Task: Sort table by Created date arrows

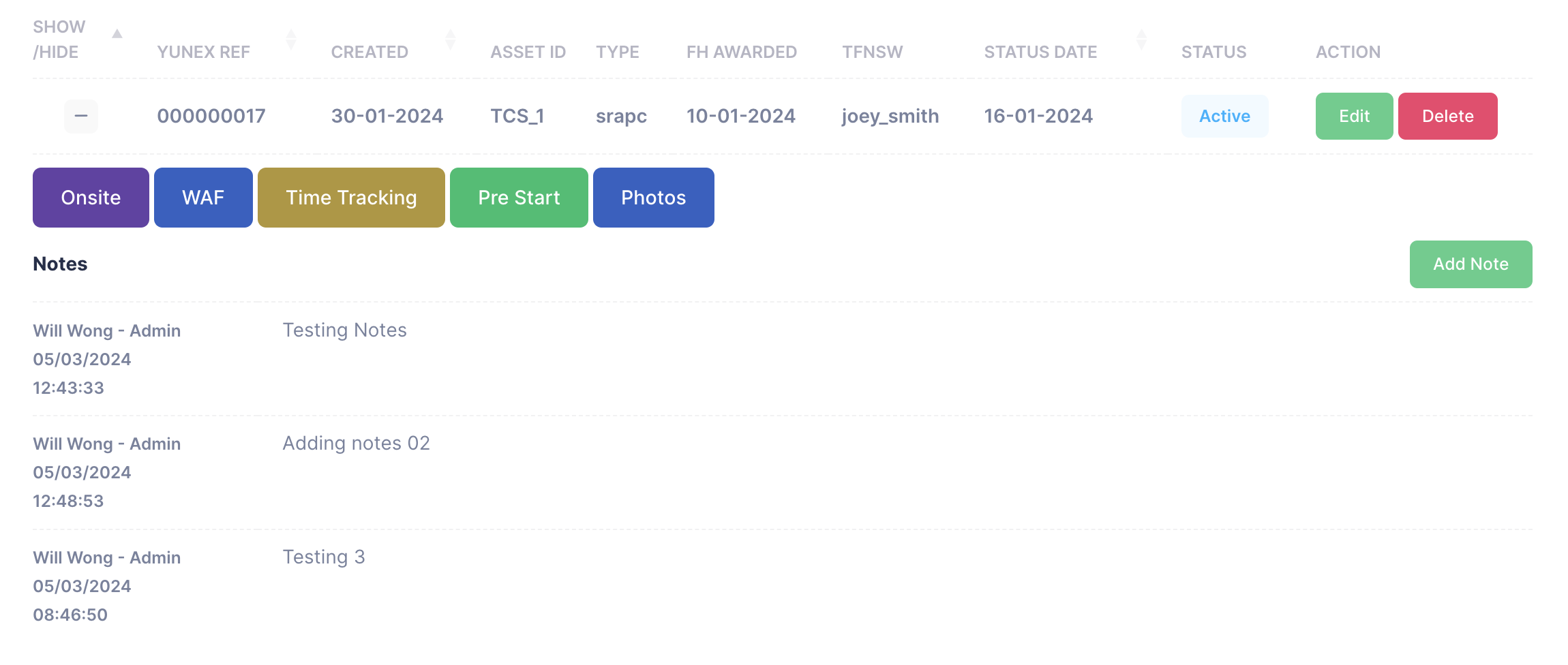Action: coord(450,40)
